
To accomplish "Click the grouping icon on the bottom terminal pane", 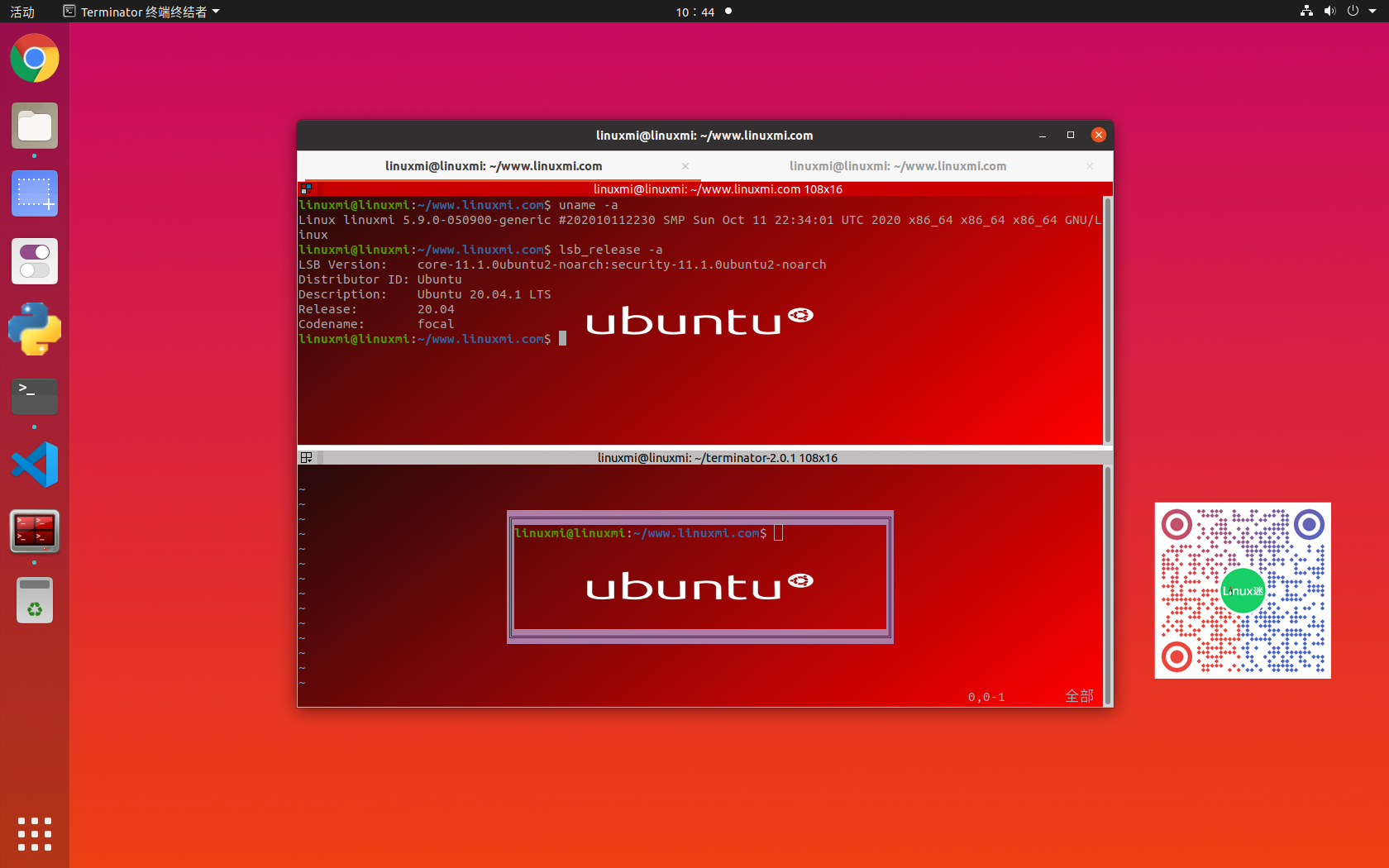I will click(x=306, y=457).
